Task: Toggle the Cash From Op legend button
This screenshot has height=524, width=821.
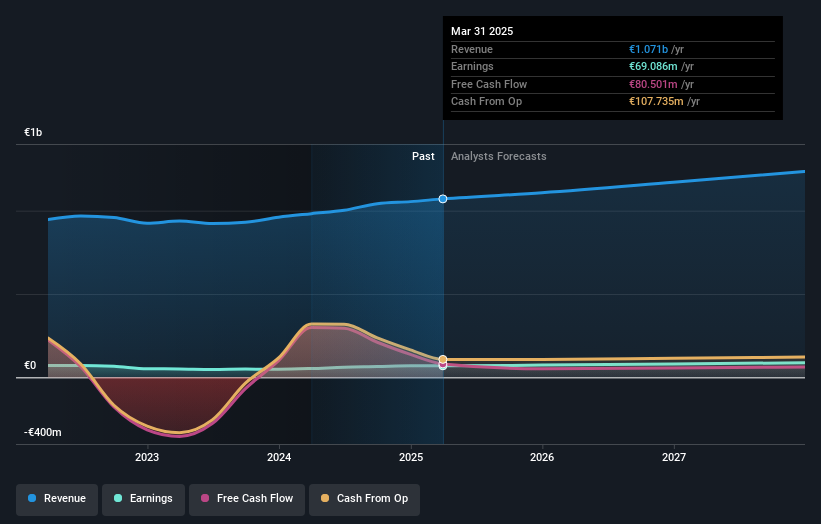Action: coord(364,499)
